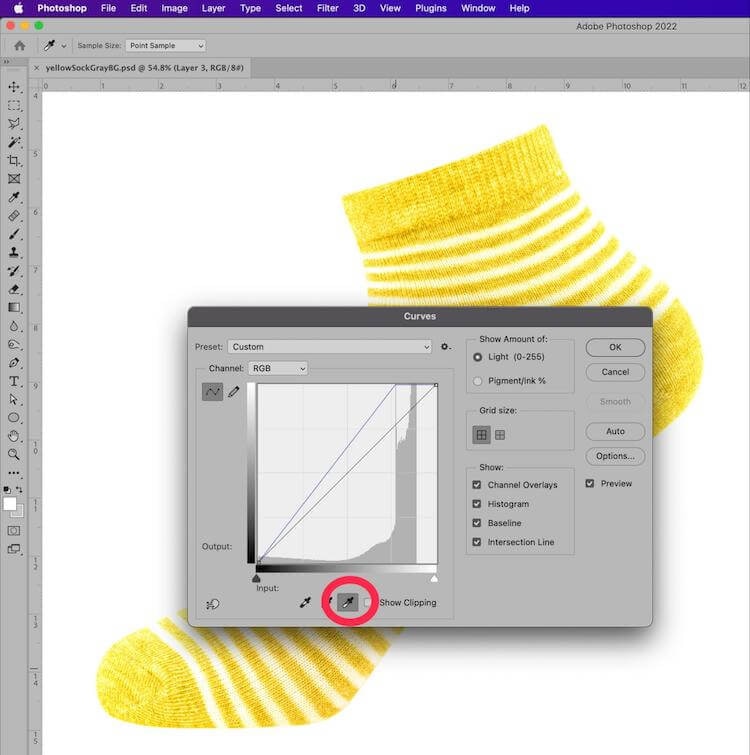Select the Move tool in the toolbar

pos(14,87)
